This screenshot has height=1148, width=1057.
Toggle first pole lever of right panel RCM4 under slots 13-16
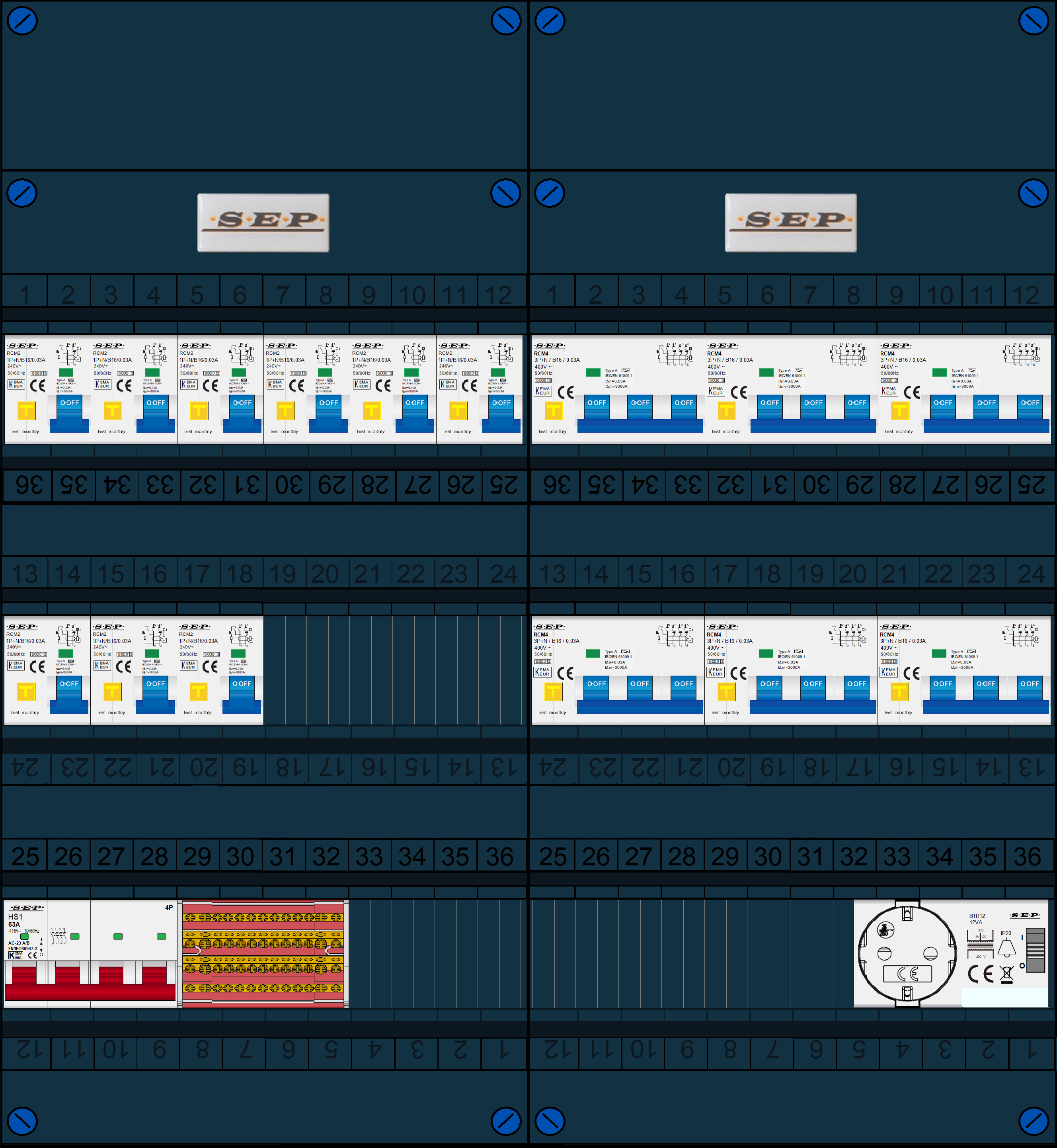click(x=597, y=688)
